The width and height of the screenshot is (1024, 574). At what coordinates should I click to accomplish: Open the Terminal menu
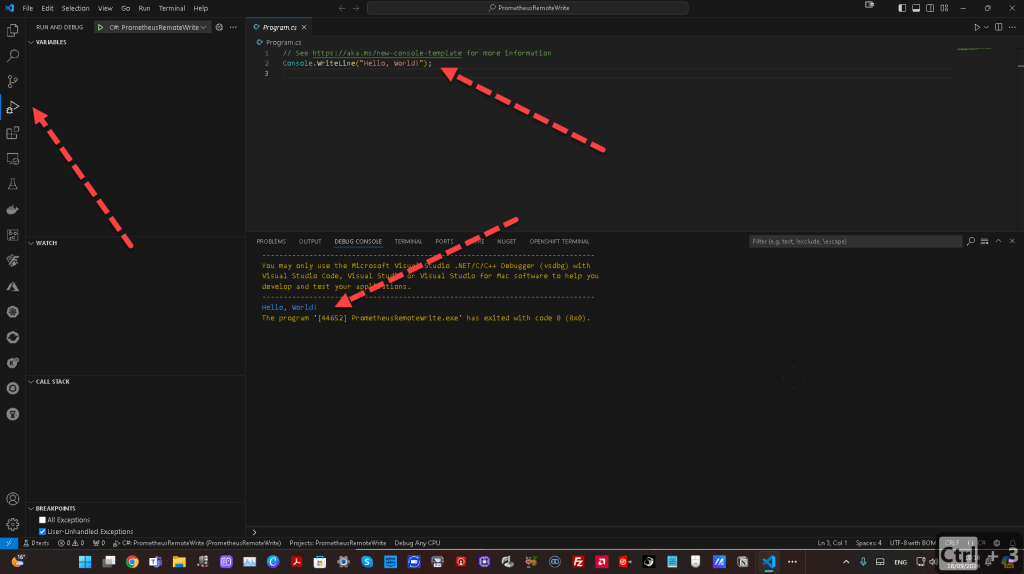172,8
